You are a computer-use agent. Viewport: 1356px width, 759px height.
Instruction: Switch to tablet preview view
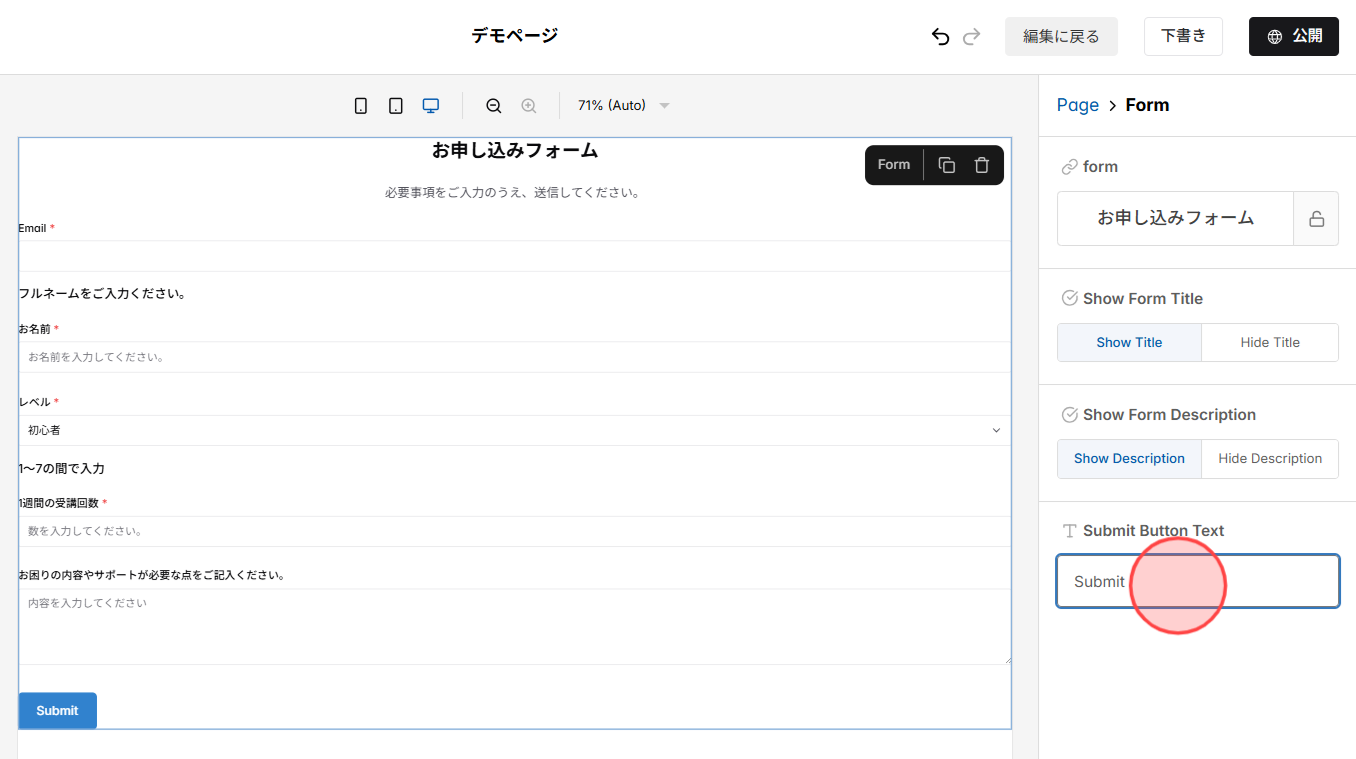click(396, 105)
